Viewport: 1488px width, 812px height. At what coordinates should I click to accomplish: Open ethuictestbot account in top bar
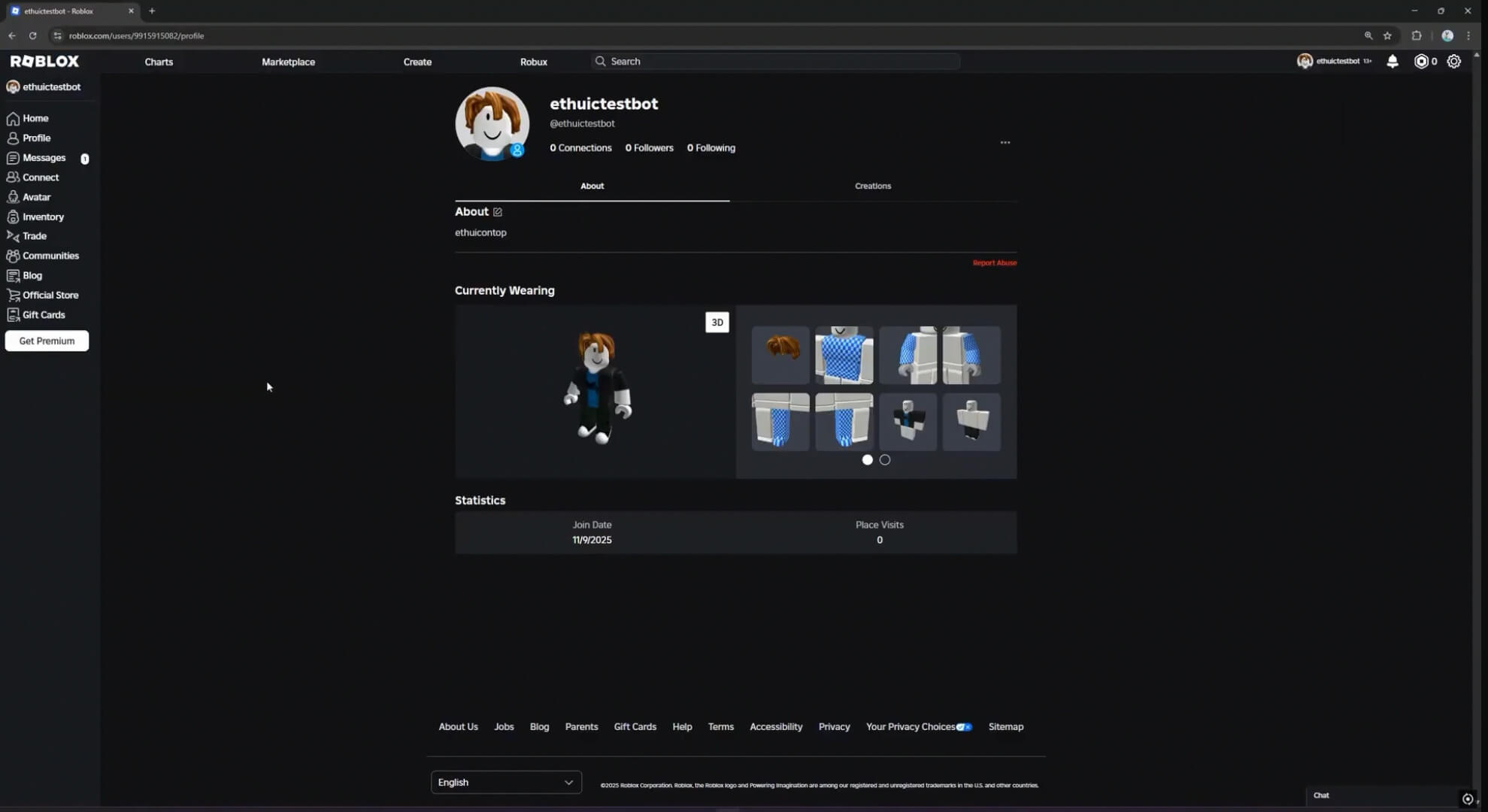(x=1335, y=62)
